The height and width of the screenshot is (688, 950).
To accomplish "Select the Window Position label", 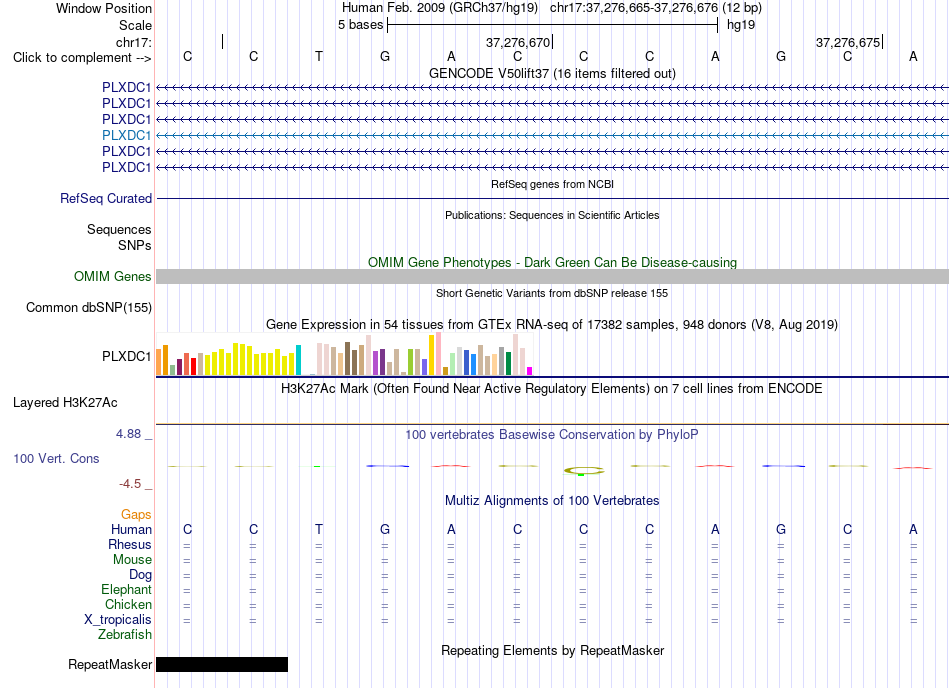I will point(104,8).
